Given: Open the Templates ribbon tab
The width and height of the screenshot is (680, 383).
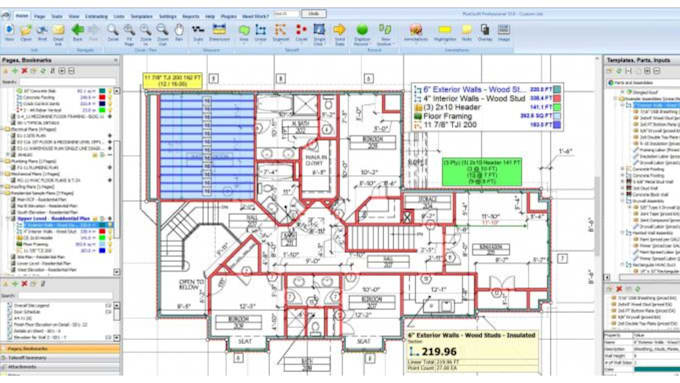Looking at the screenshot, I should 141,16.
